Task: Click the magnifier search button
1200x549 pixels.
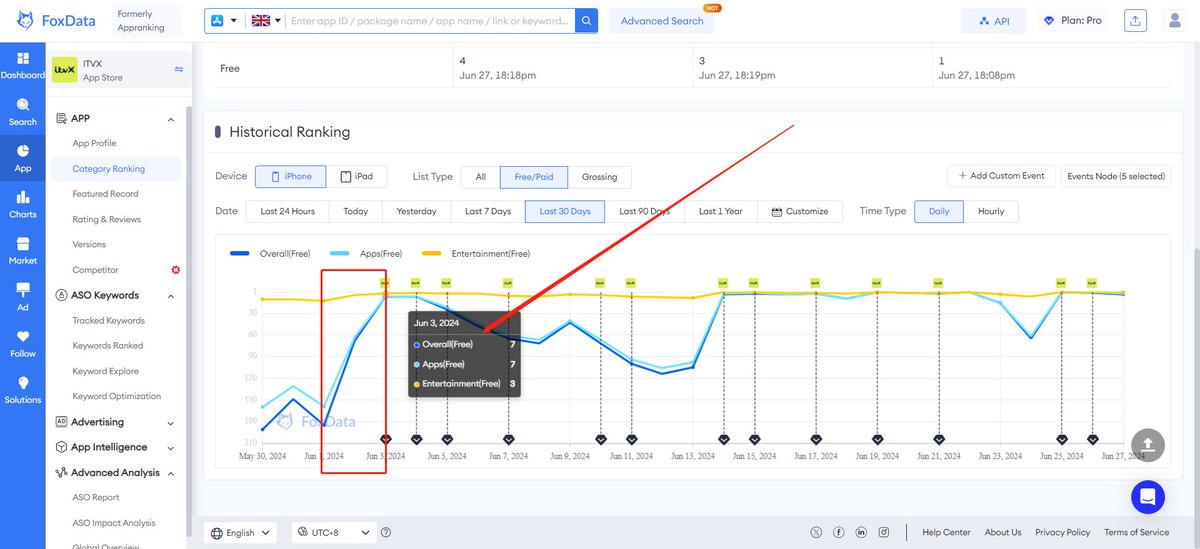Action: click(x=588, y=20)
